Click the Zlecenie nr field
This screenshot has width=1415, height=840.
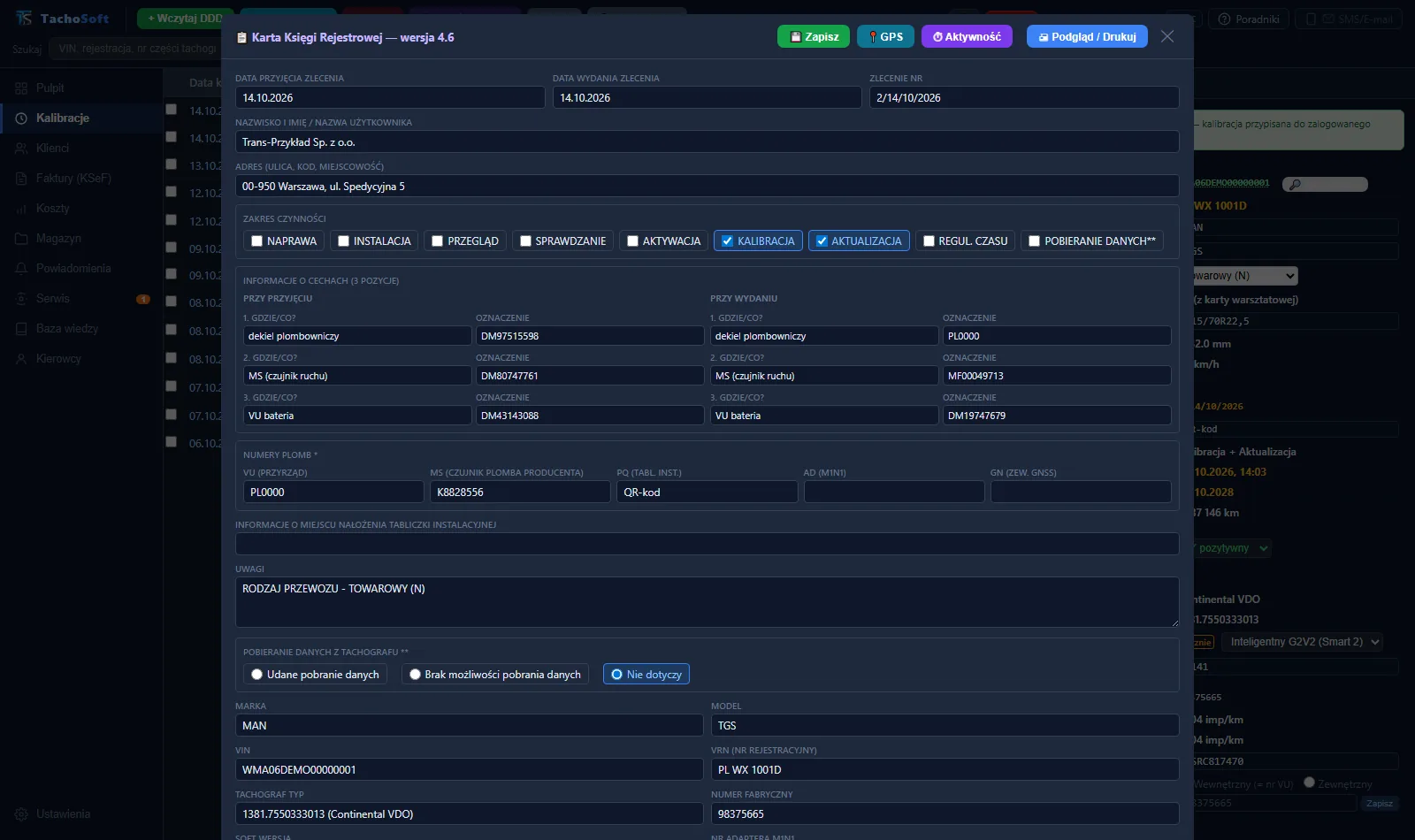click(x=1024, y=97)
